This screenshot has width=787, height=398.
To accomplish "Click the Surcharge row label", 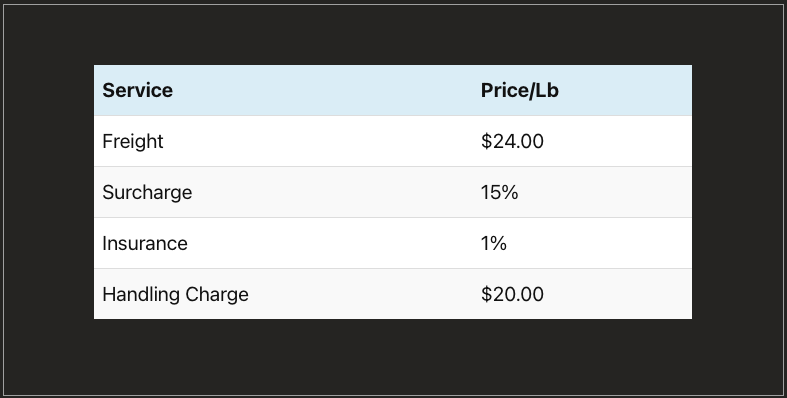I will [x=147, y=193].
